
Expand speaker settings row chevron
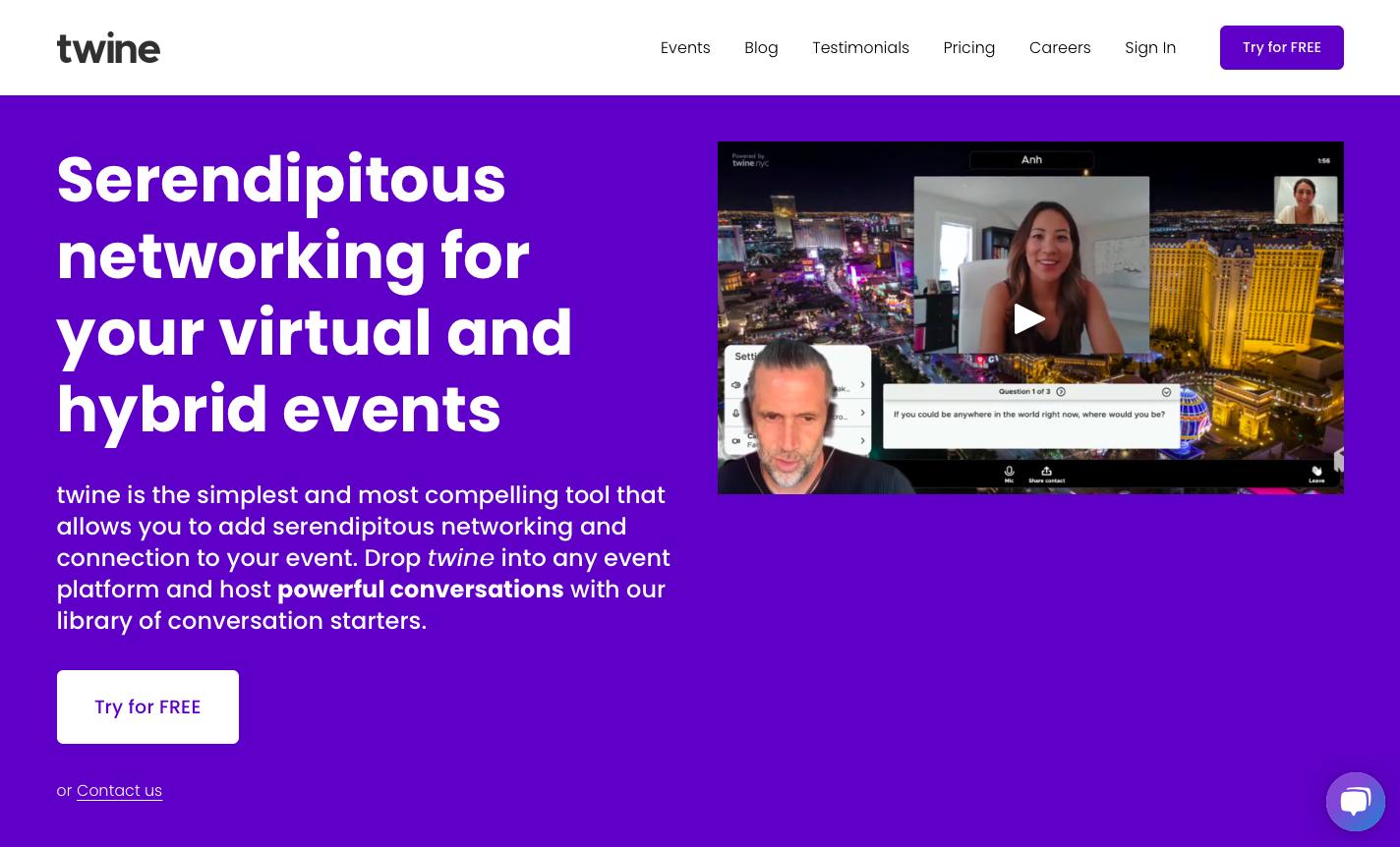click(862, 385)
